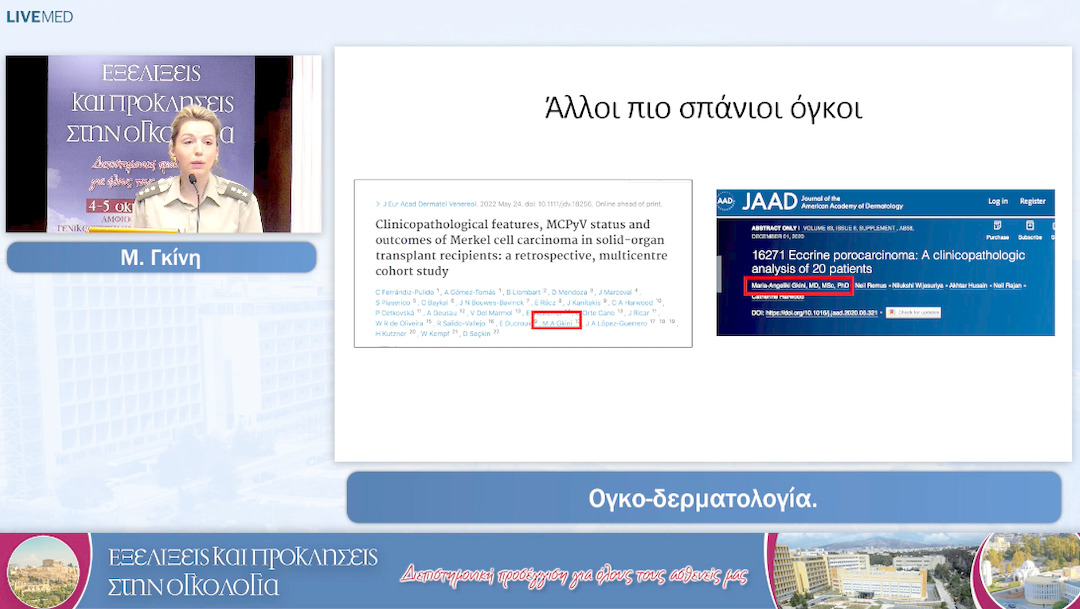The height and width of the screenshot is (609, 1080).
Task: Click the LIVEMED logo
Action: click(x=38, y=16)
